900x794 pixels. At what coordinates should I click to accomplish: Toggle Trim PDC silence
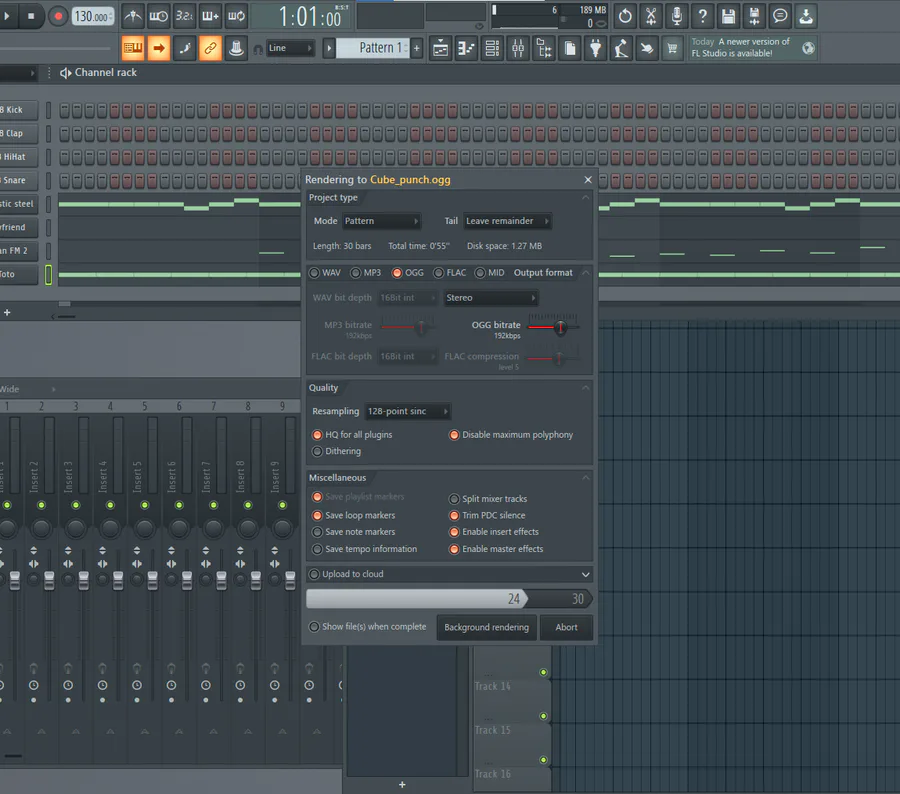click(454, 516)
